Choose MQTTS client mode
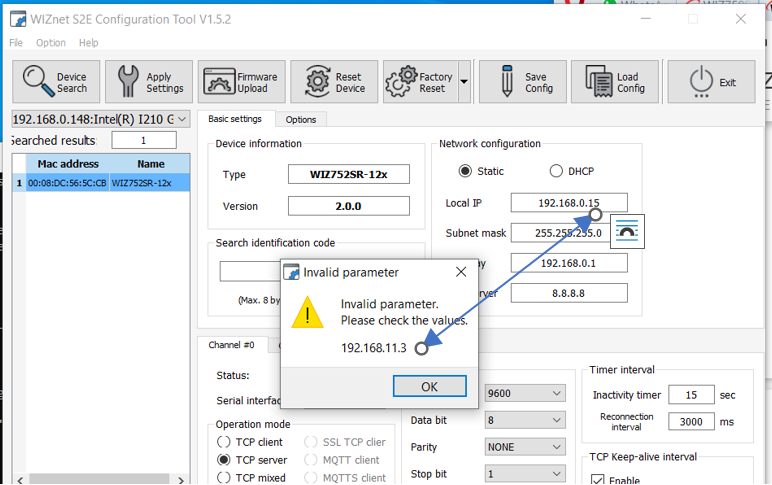Screen dimensions: 772x485 click(311, 478)
